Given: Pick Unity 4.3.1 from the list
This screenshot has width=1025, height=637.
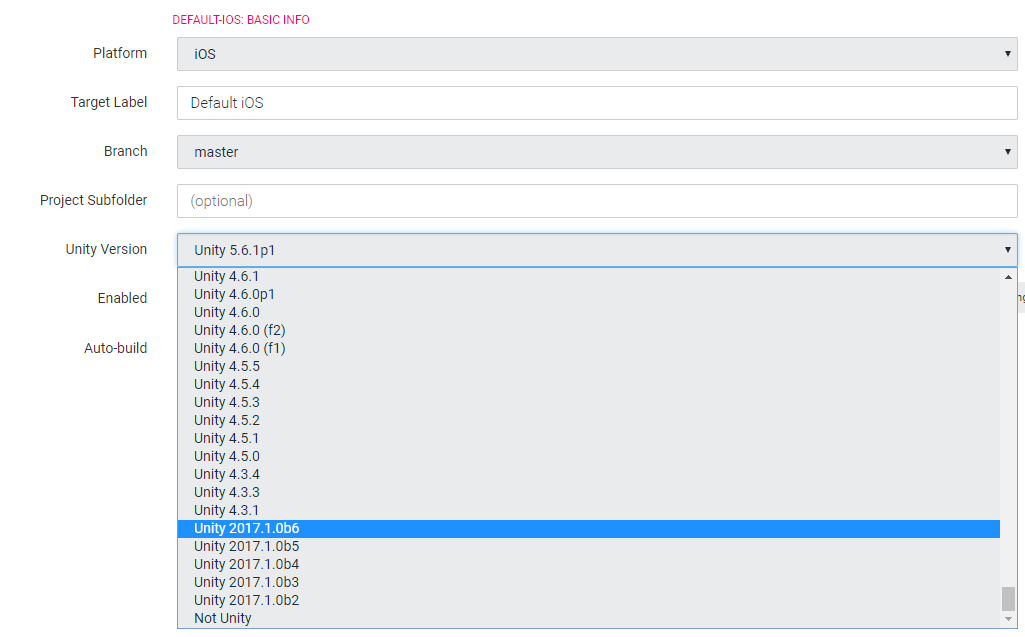Looking at the screenshot, I should click(x=588, y=510).
